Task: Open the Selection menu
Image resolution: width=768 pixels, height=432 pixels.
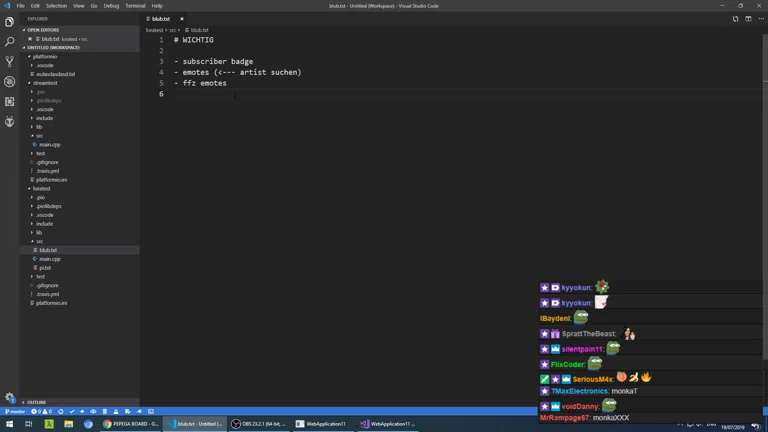Action: 56,6
